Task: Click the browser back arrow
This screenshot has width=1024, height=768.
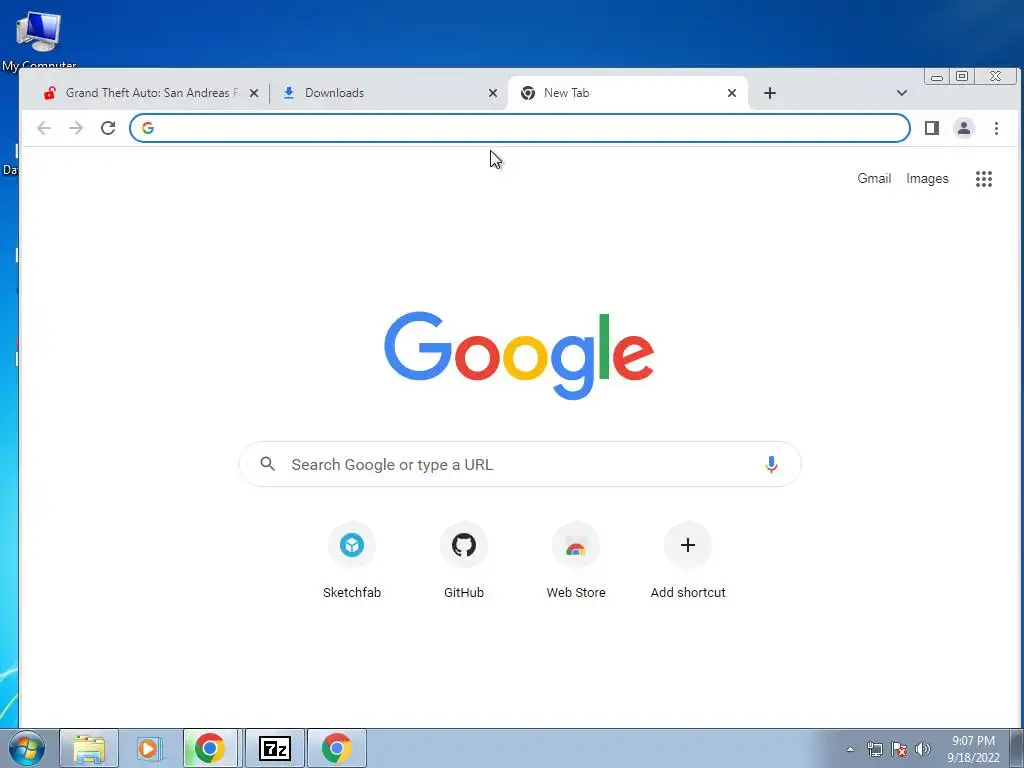Action: (44, 128)
